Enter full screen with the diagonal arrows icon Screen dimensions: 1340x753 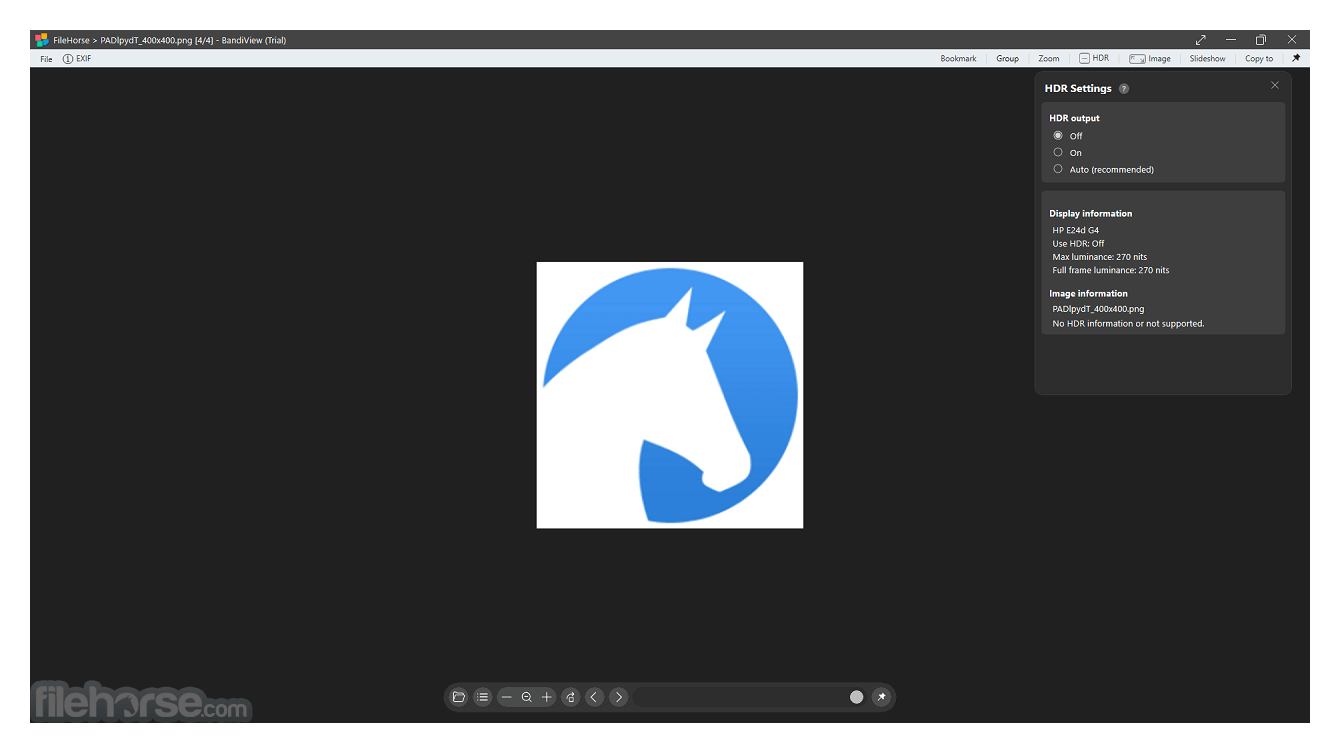point(1201,40)
